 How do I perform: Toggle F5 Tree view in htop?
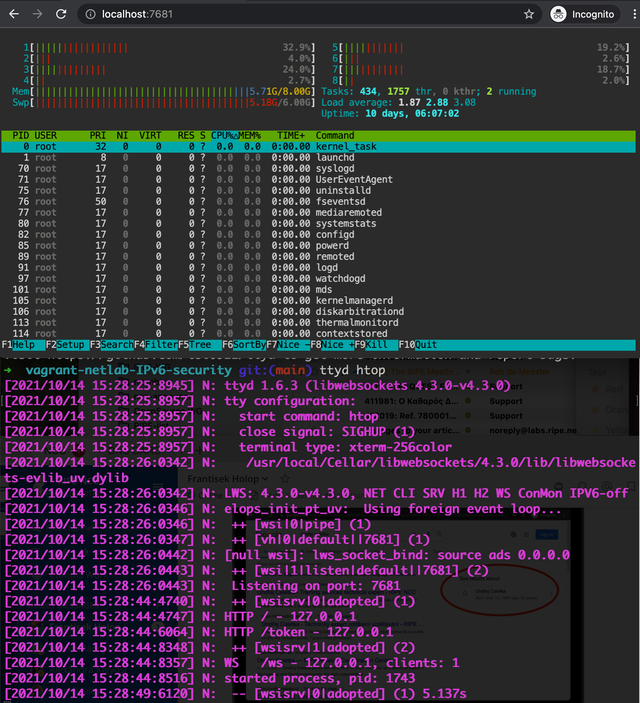point(200,345)
